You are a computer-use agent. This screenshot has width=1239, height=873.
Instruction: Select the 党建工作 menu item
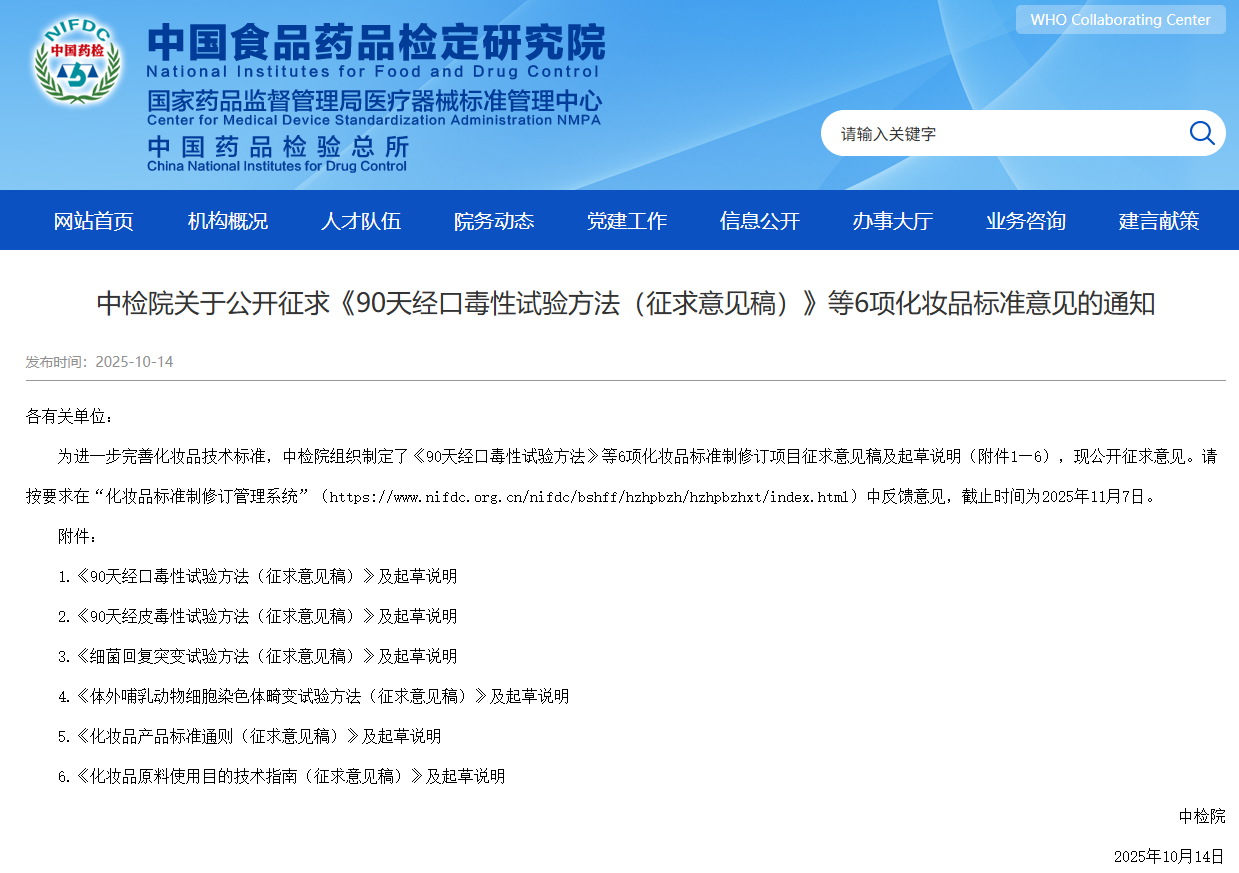point(627,221)
